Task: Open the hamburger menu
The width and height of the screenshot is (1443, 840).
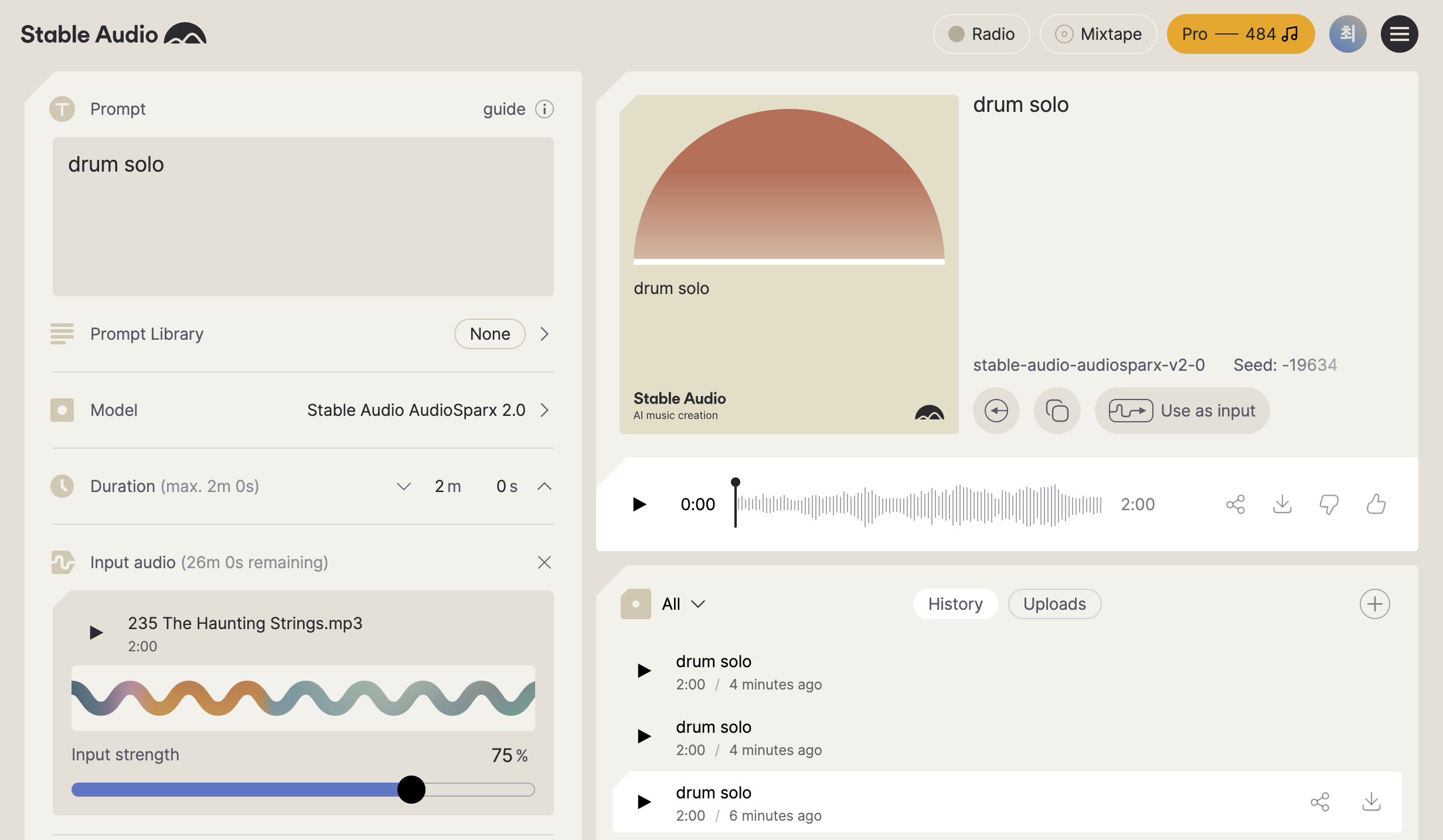Action: (x=1399, y=34)
